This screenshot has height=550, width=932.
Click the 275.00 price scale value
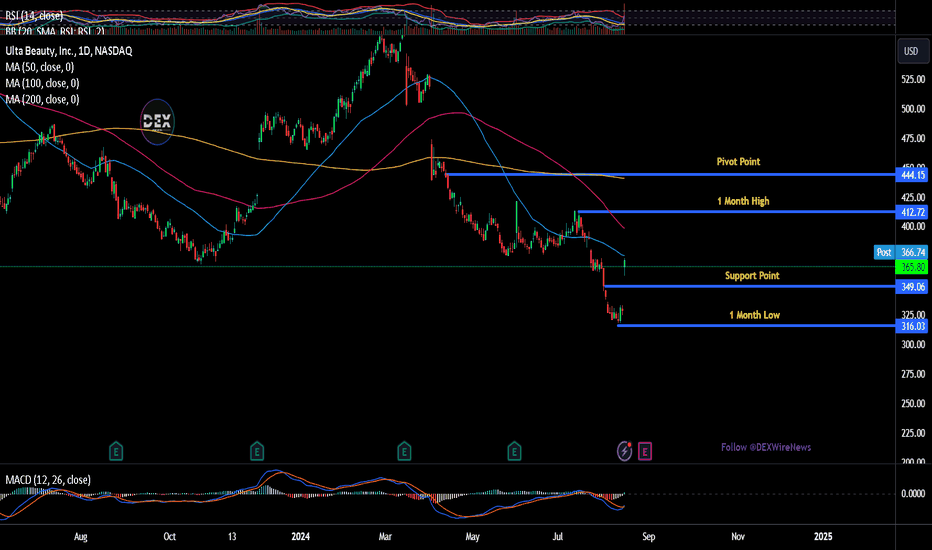point(913,374)
